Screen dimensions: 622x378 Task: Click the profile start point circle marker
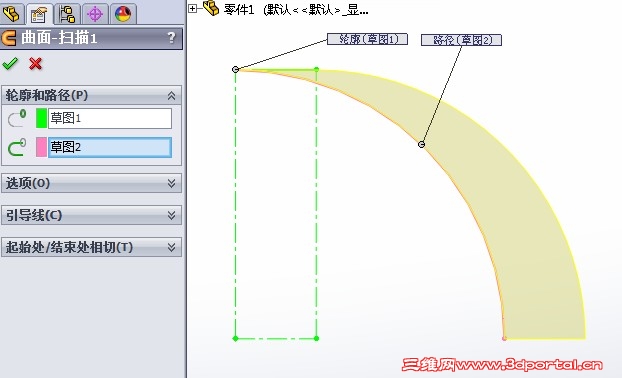(235, 69)
